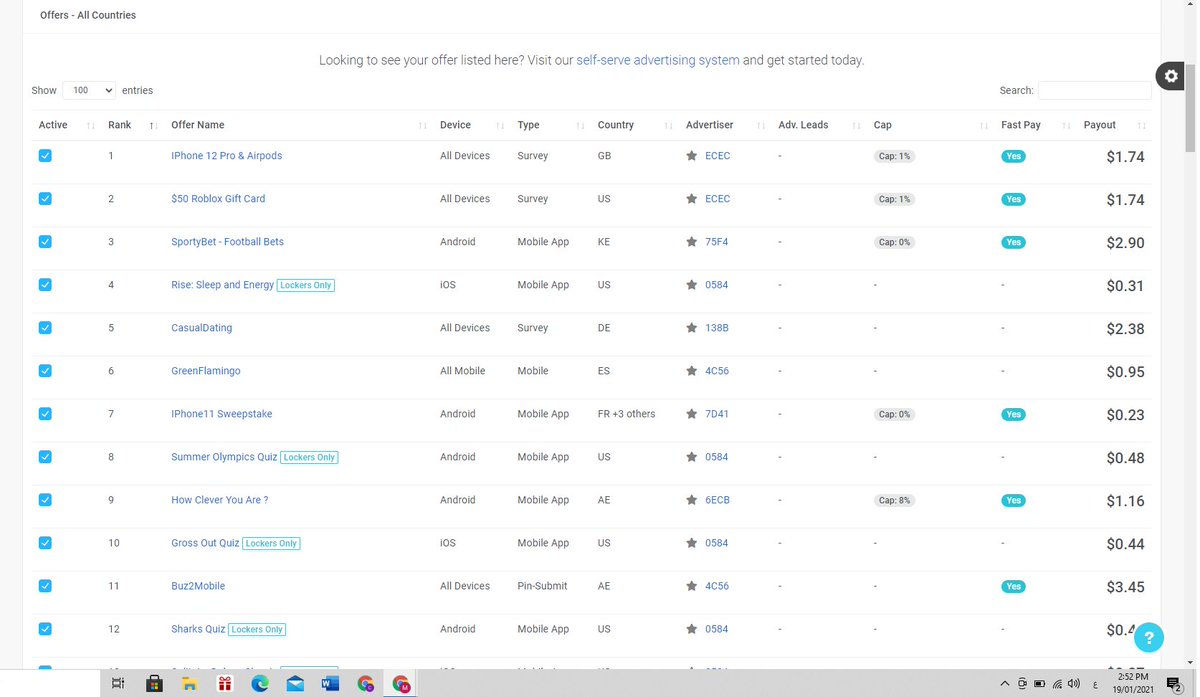The height and width of the screenshot is (697, 1200).
Task: Click the Search input field
Action: pyautogui.click(x=1095, y=90)
